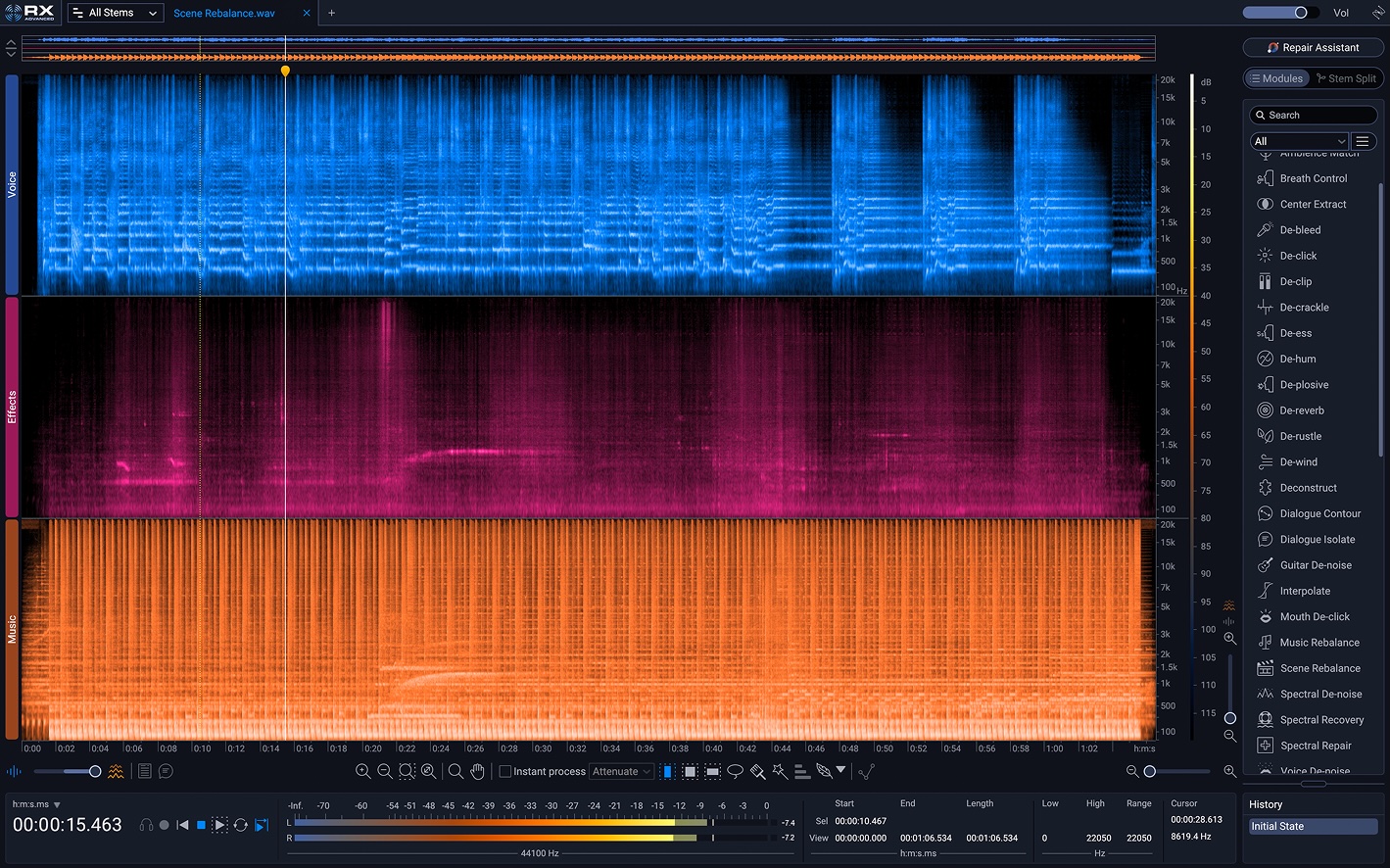Toggle loop playback
The width and height of the screenshot is (1390, 868).
240,826
